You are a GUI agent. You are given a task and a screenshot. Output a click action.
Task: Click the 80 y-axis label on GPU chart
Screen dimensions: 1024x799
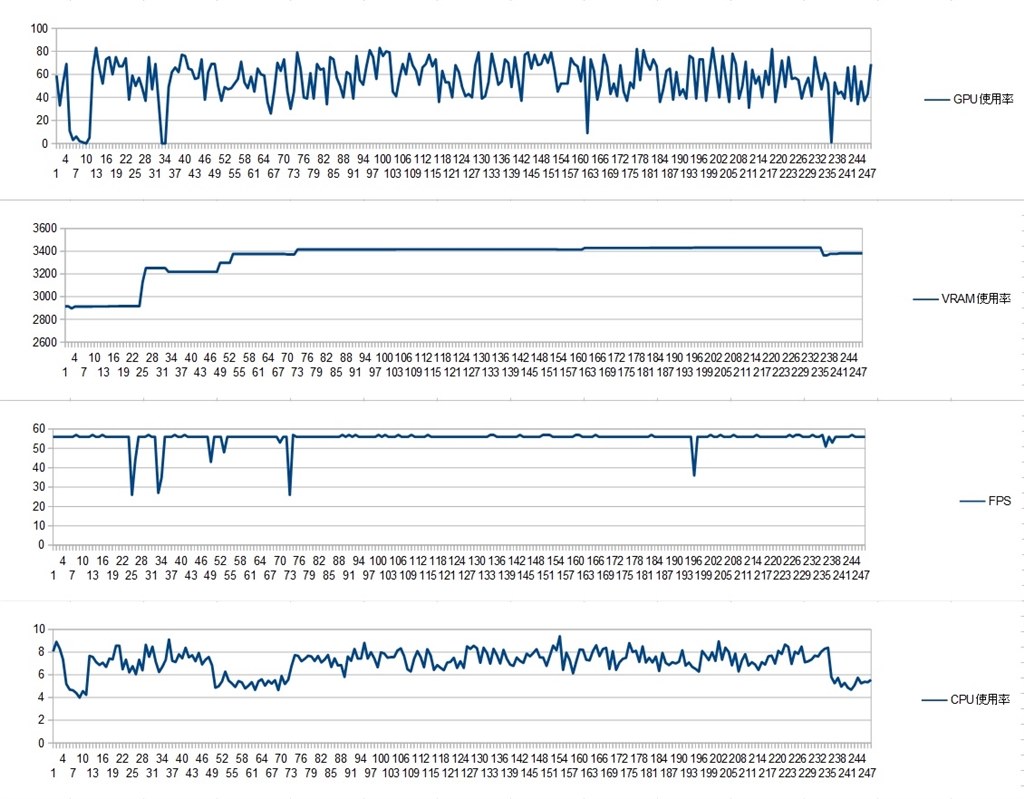click(42, 51)
